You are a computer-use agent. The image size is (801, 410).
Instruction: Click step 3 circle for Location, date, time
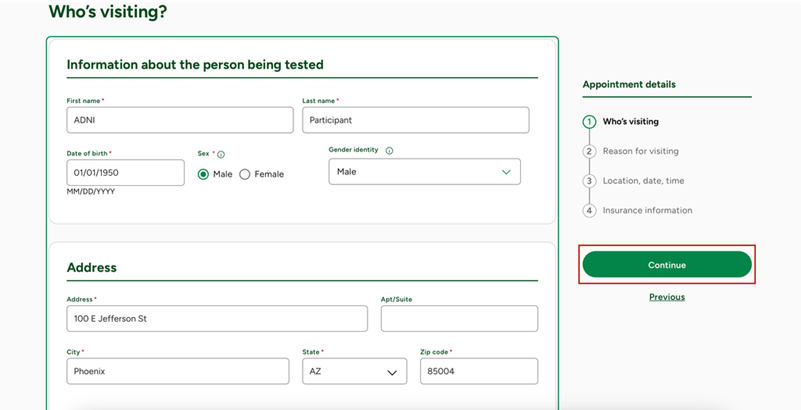click(x=590, y=181)
